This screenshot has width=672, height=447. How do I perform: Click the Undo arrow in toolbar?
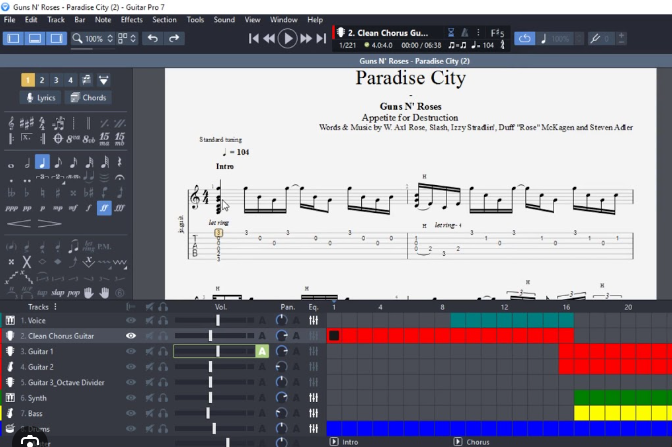[x=153, y=38]
